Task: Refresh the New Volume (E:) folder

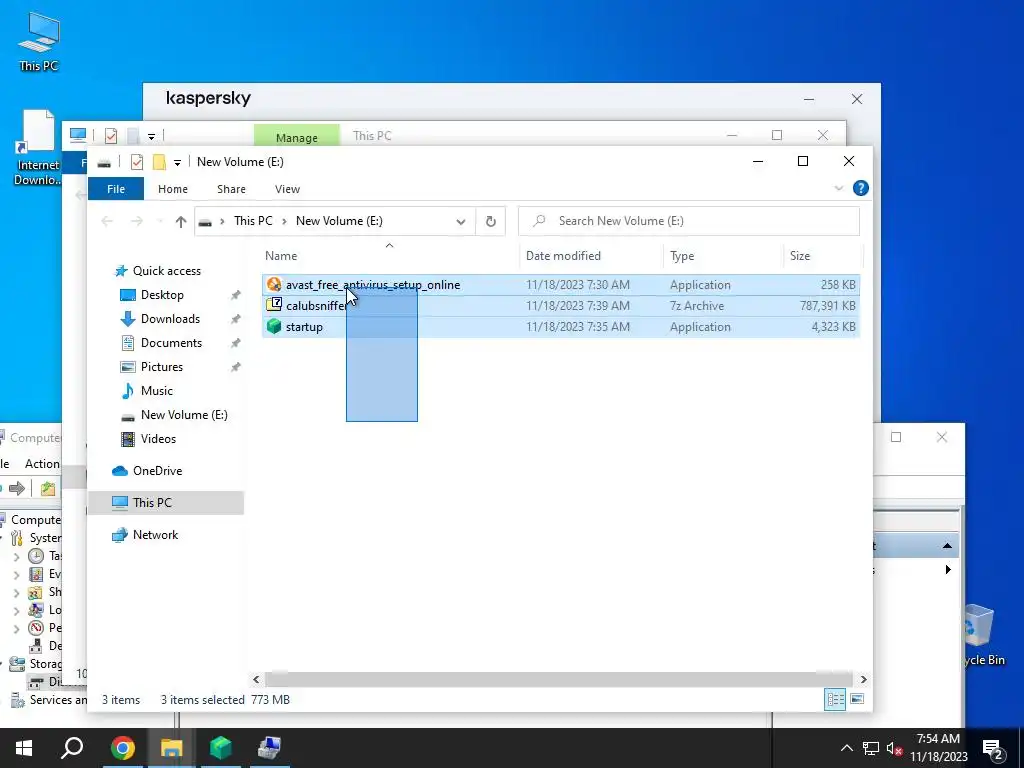Action: pyautogui.click(x=490, y=221)
